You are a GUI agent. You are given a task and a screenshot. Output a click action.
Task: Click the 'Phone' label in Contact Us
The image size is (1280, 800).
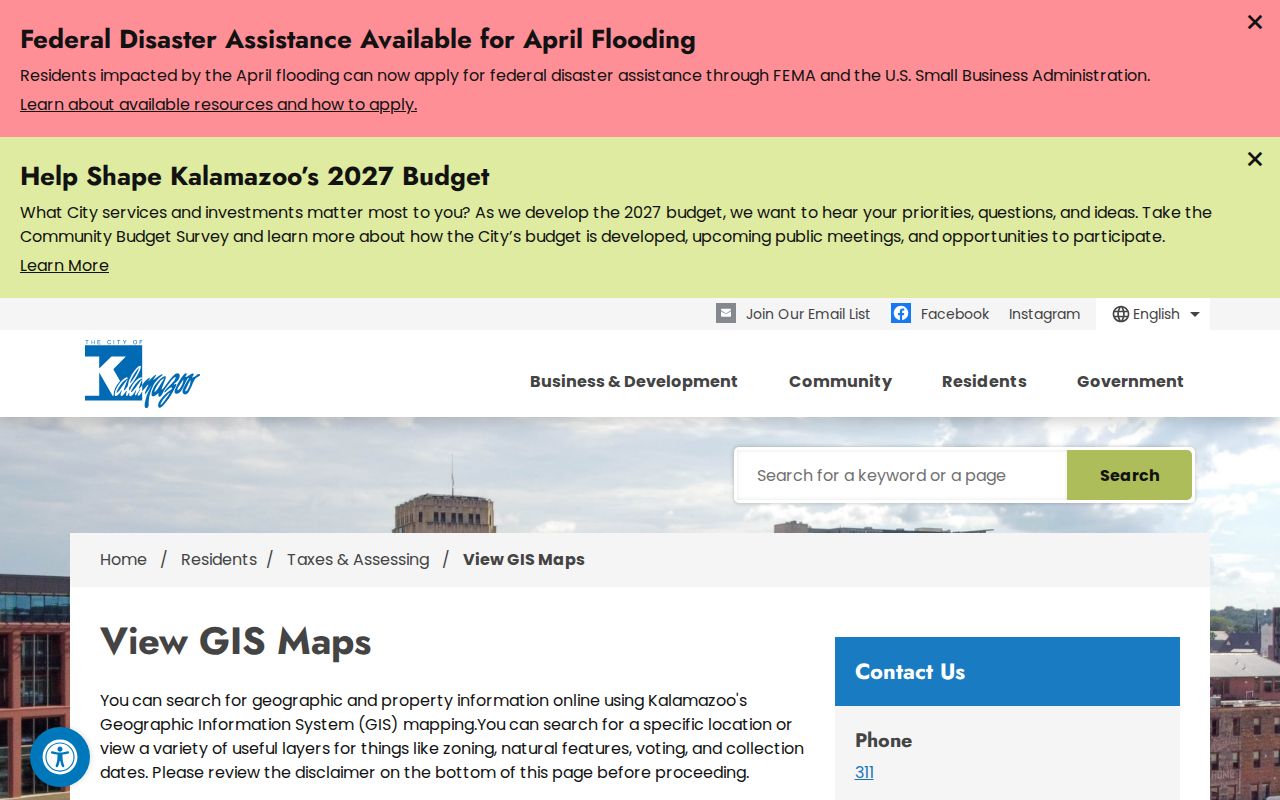pyautogui.click(x=883, y=740)
